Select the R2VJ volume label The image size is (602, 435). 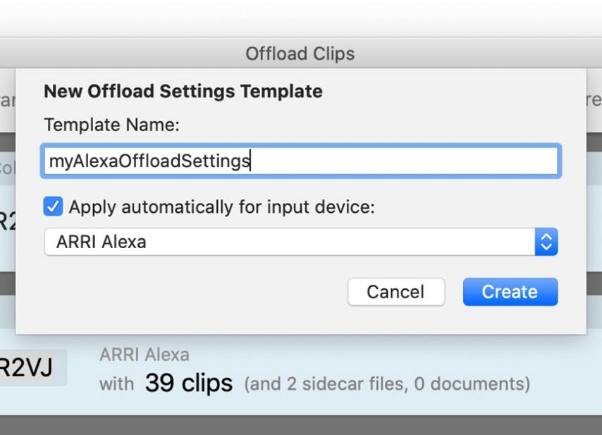coord(26,367)
